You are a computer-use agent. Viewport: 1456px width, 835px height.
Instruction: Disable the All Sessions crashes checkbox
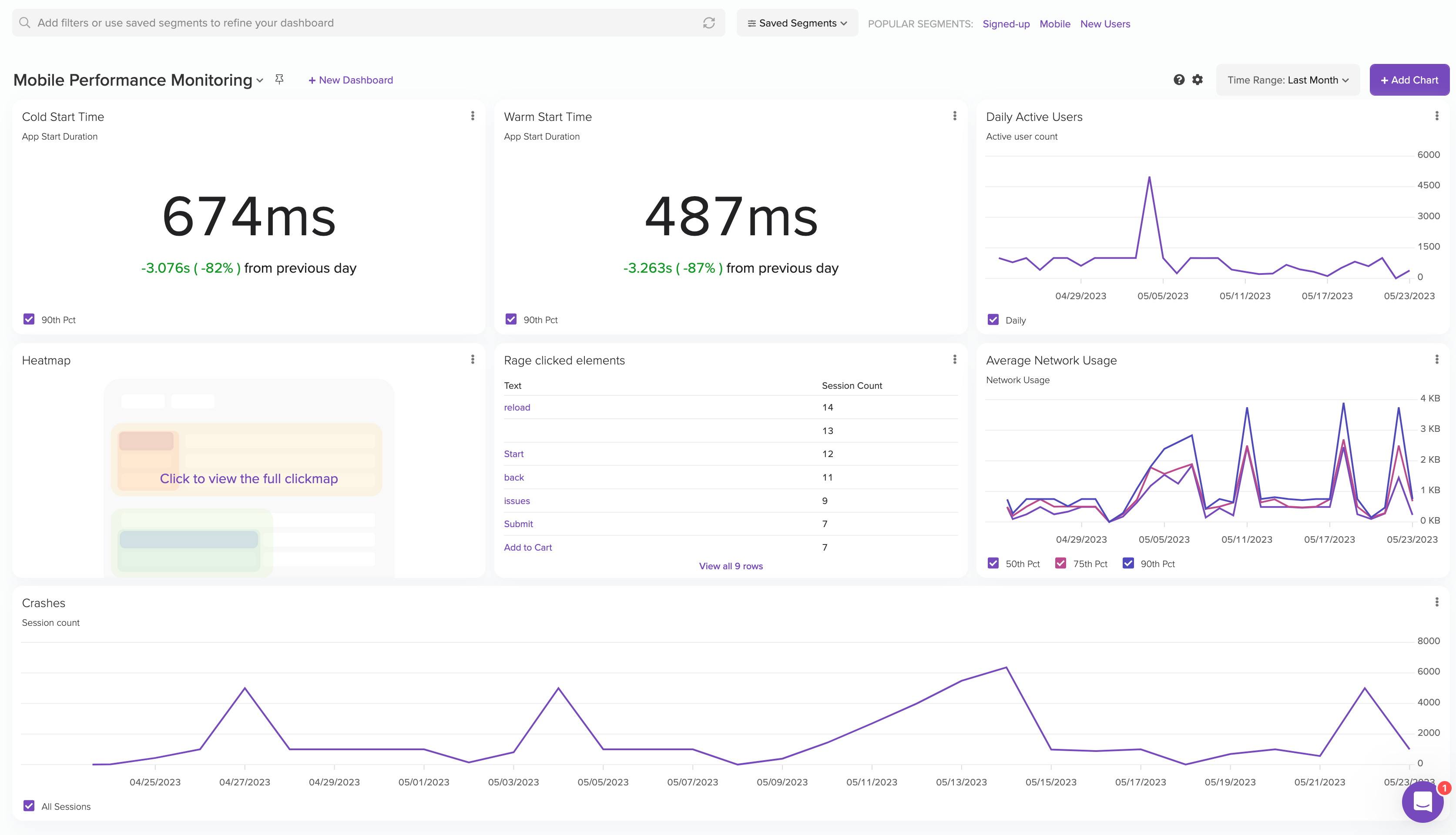click(x=29, y=806)
